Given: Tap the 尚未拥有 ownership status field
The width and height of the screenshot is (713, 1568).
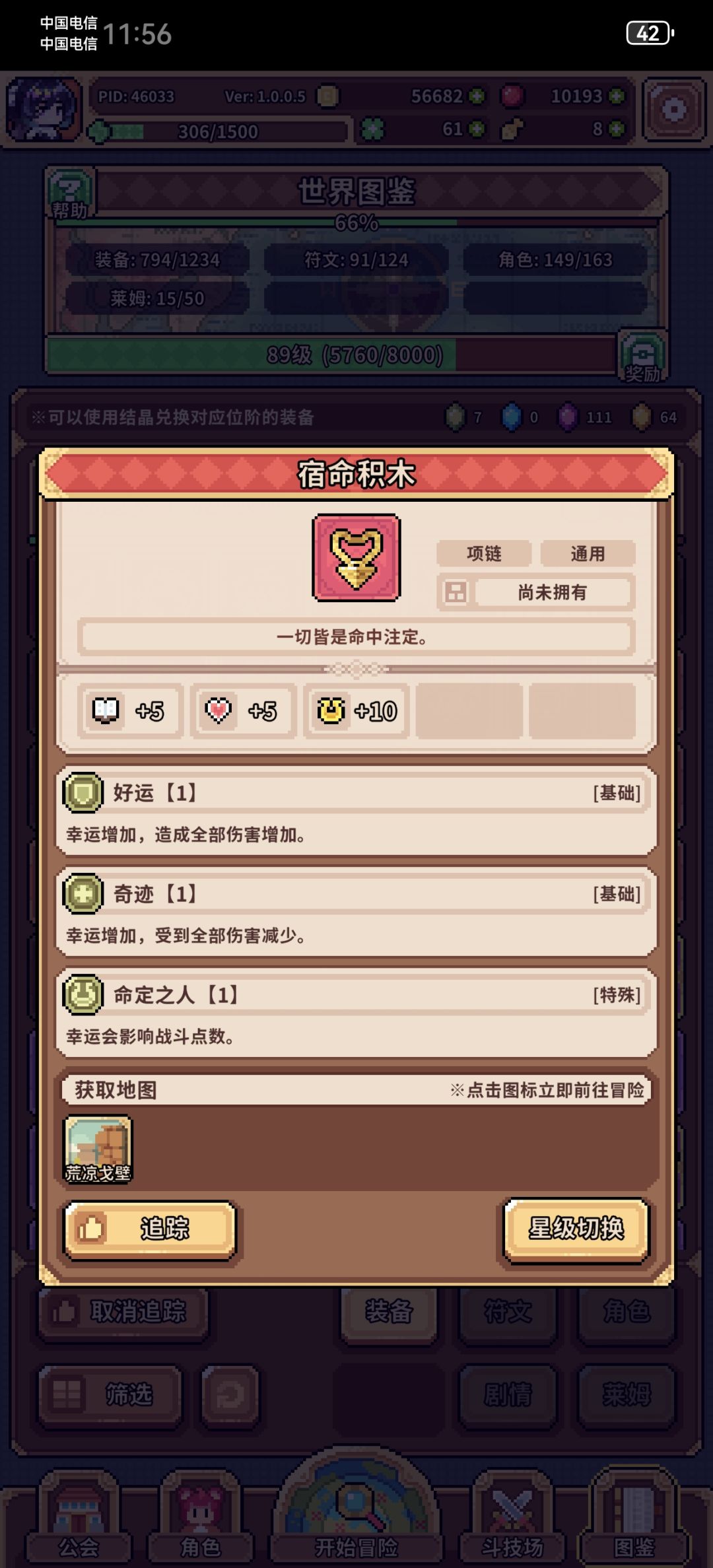Looking at the screenshot, I should coord(552,592).
